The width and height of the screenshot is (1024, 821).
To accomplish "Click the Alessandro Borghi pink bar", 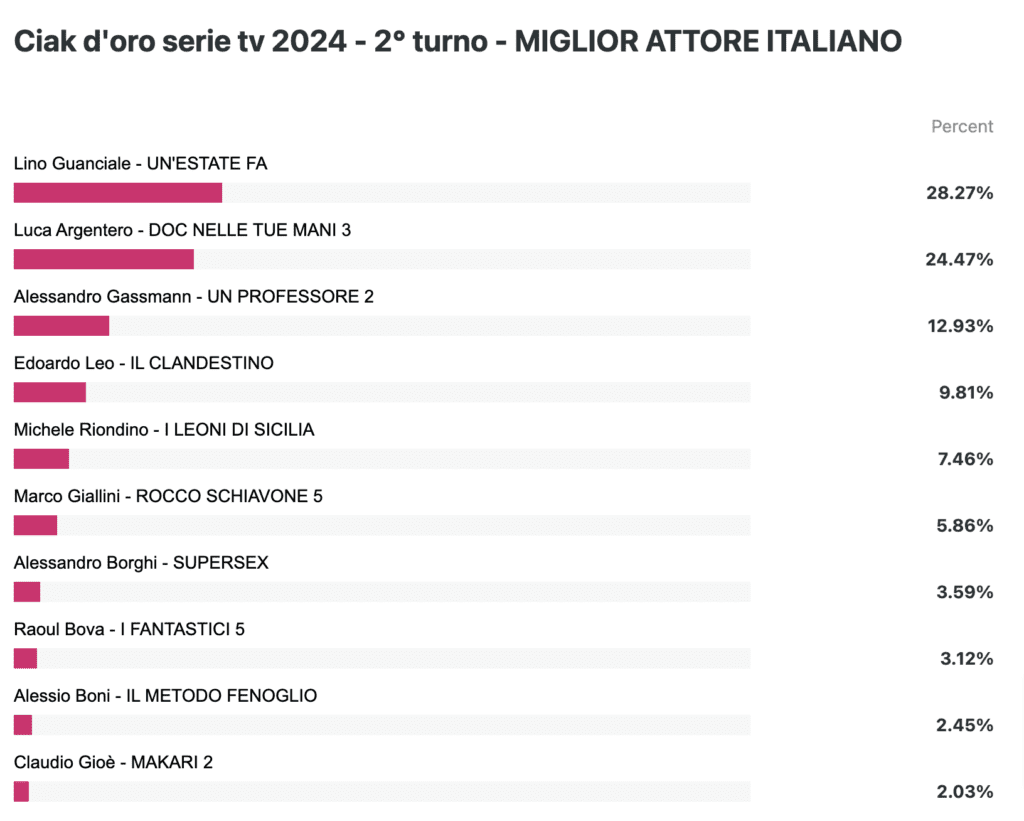I will (27, 592).
